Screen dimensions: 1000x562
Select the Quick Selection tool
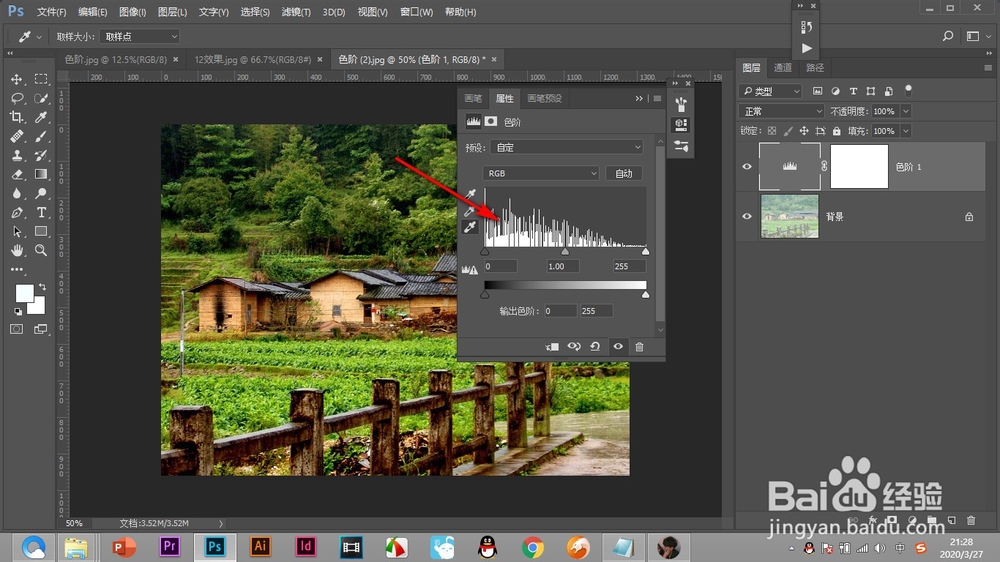click(41, 98)
